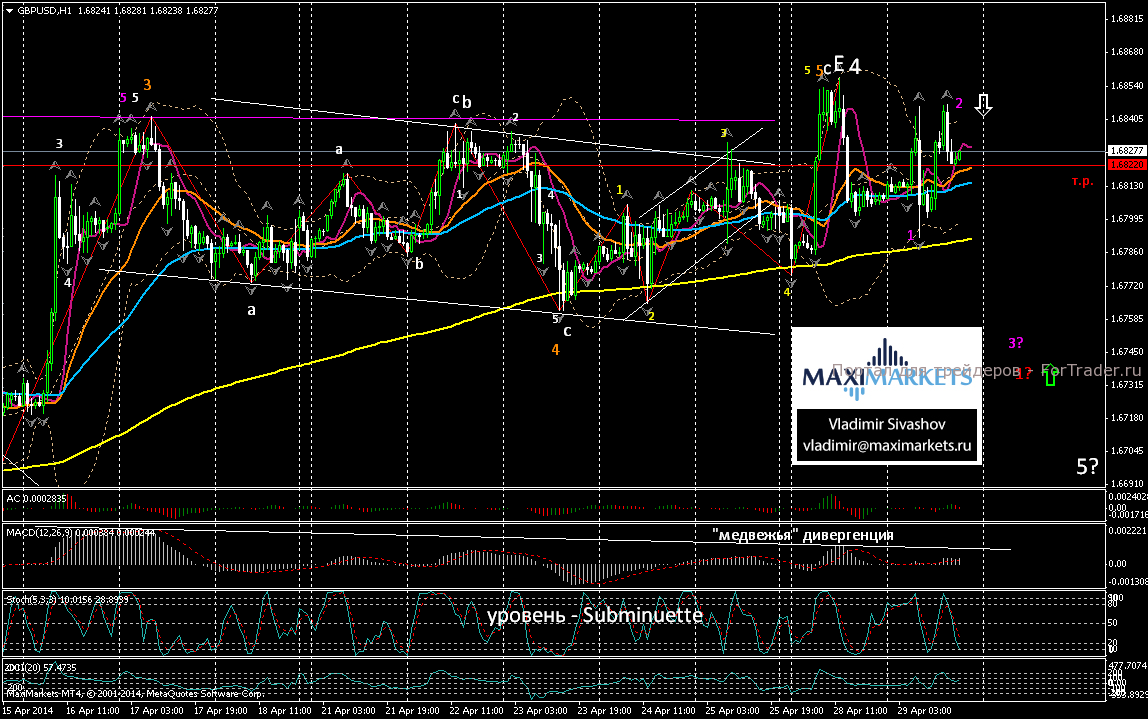This screenshot has width=1148, height=719.
Task: Click the green up arrow marker
Action: point(1050,375)
